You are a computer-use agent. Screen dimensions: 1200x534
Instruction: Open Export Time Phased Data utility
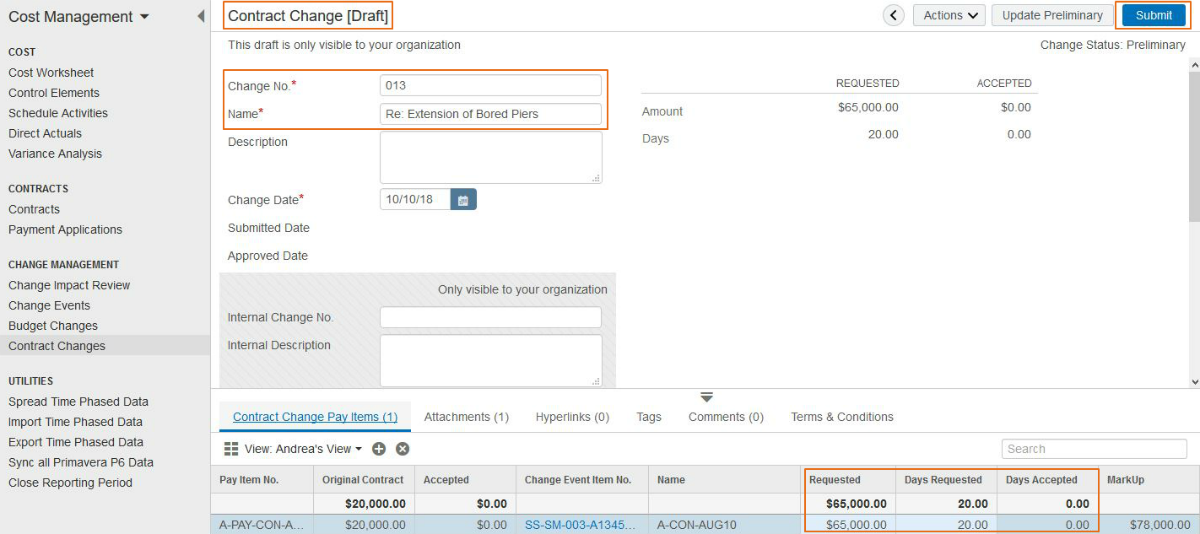coord(76,442)
